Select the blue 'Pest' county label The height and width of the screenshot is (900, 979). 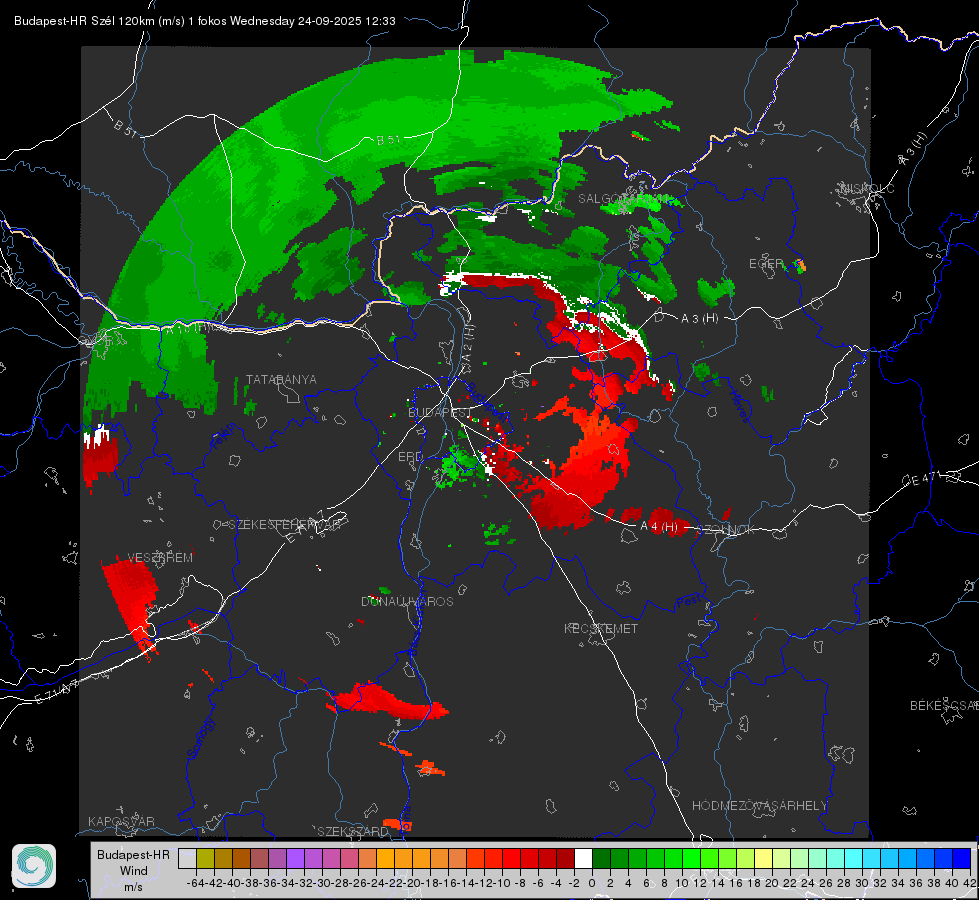click(688, 602)
